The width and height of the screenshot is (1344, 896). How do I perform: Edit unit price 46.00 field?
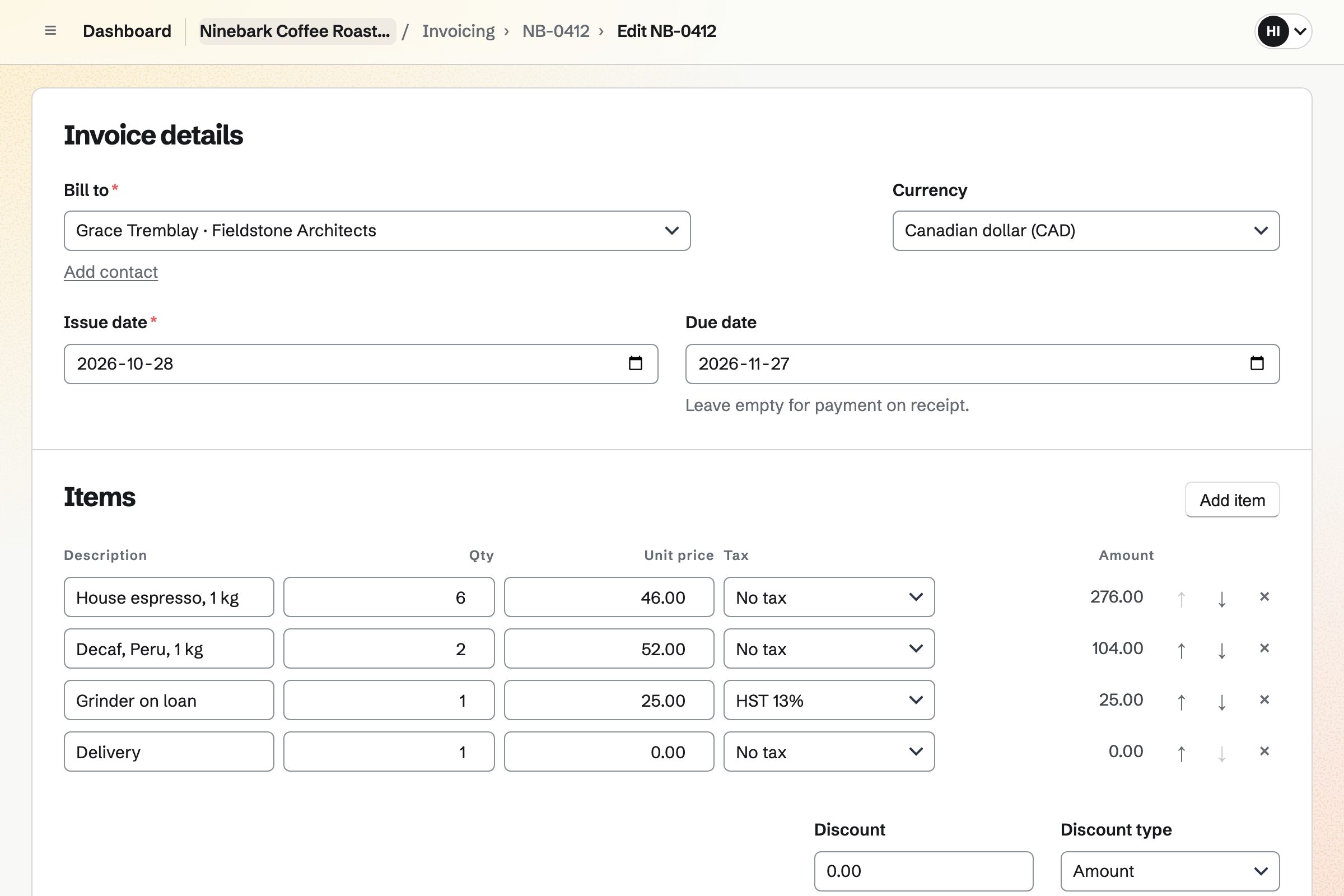point(609,597)
